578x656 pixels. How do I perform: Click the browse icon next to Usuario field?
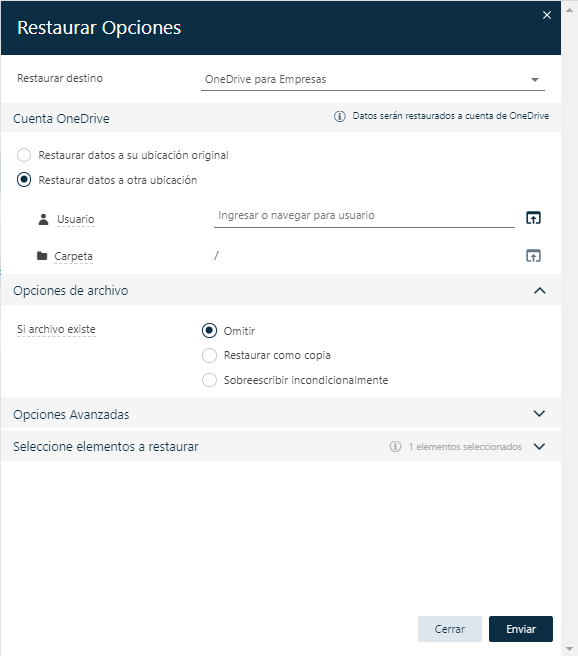click(533, 218)
